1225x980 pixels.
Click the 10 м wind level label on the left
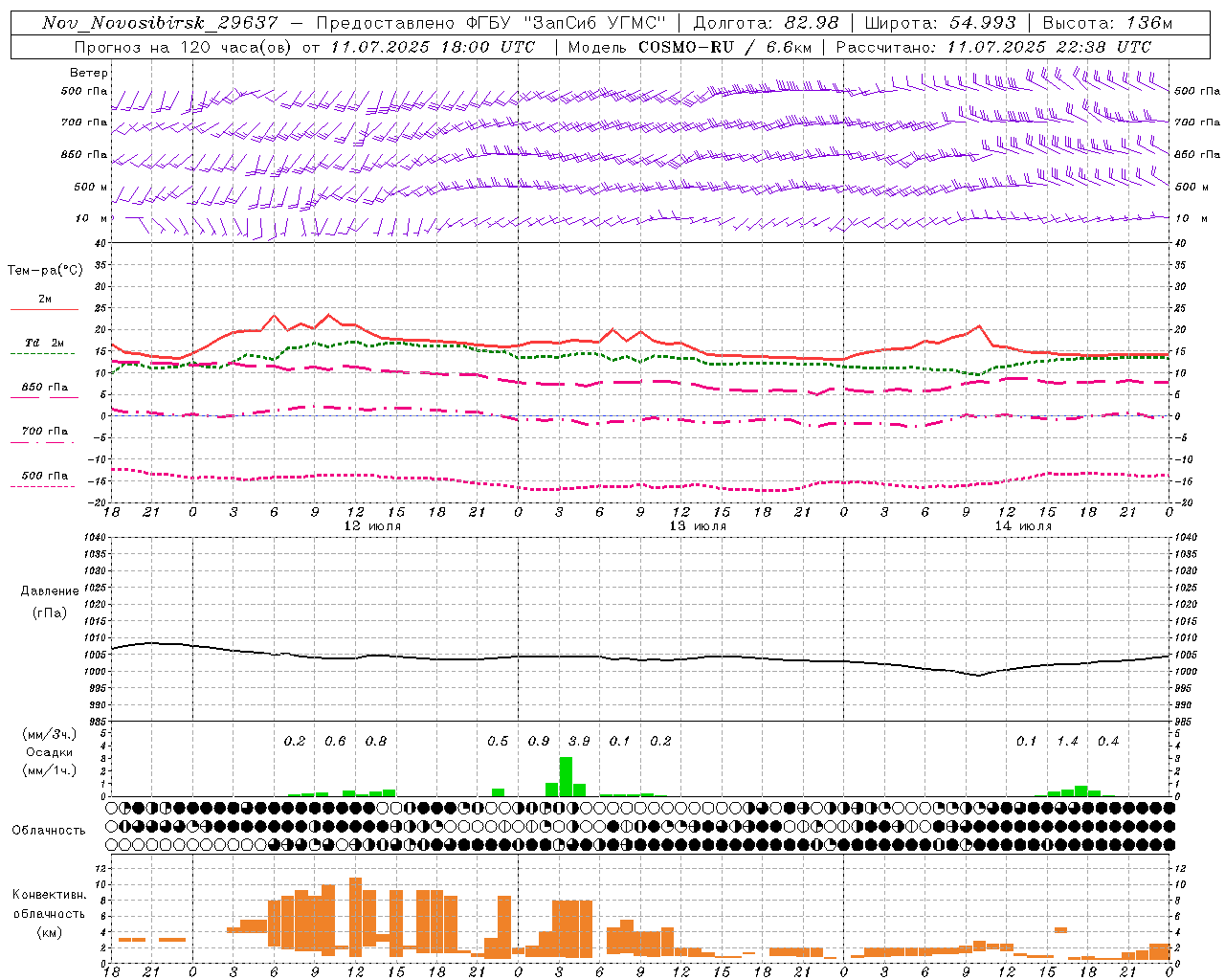pyautogui.click(x=93, y=218)
